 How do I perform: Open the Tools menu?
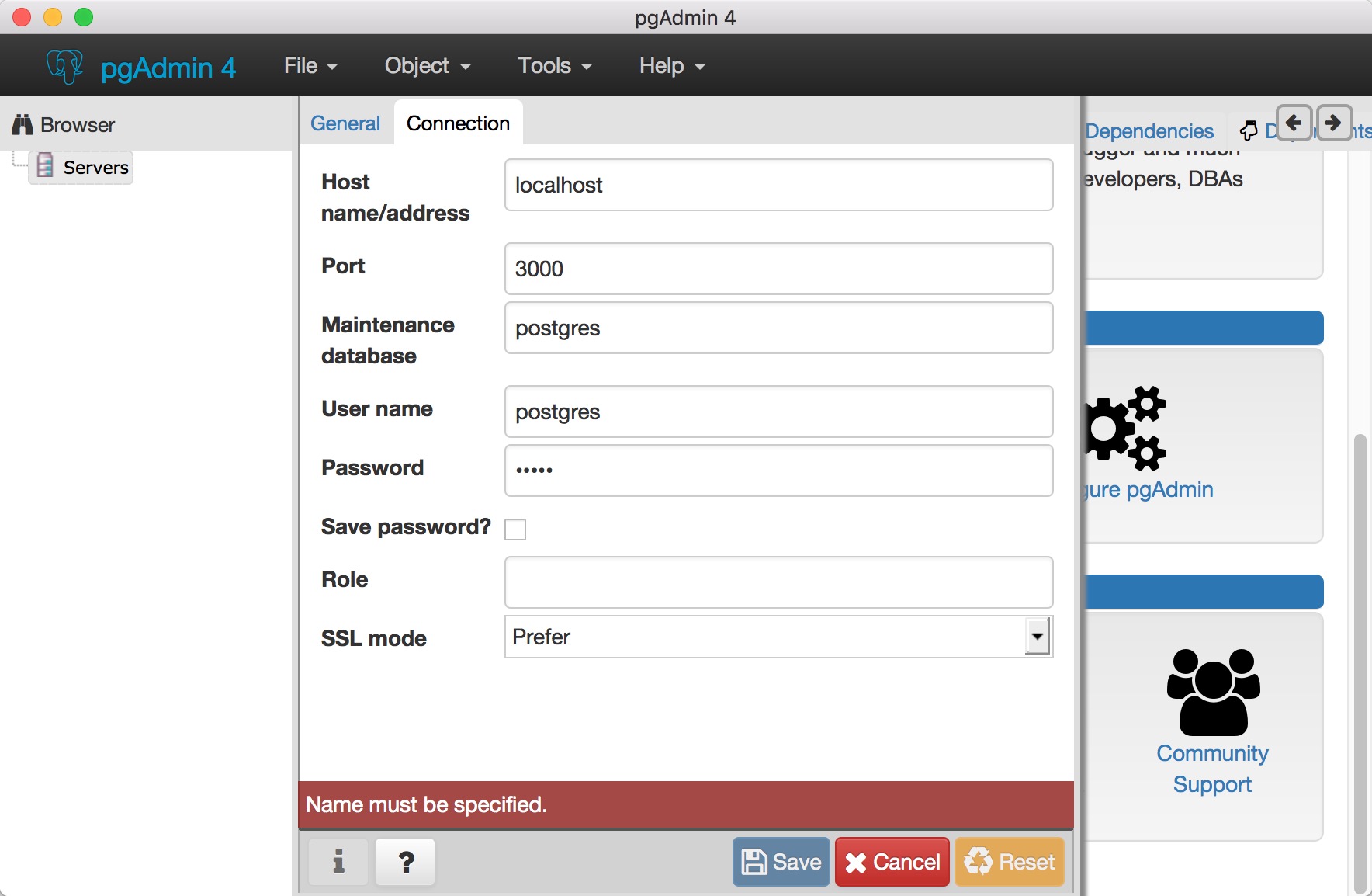(x=555, y=66)
